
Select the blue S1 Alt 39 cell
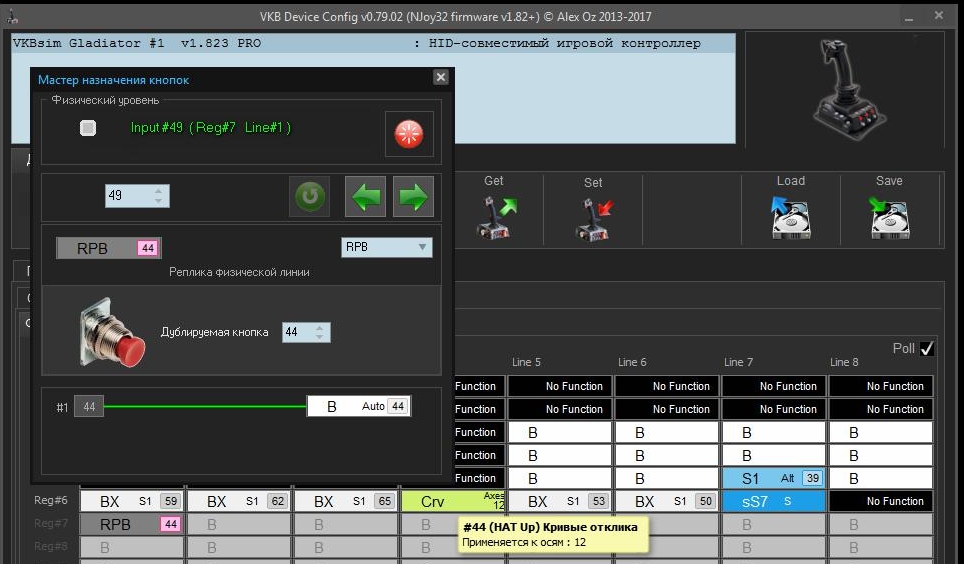coord(774,479)
